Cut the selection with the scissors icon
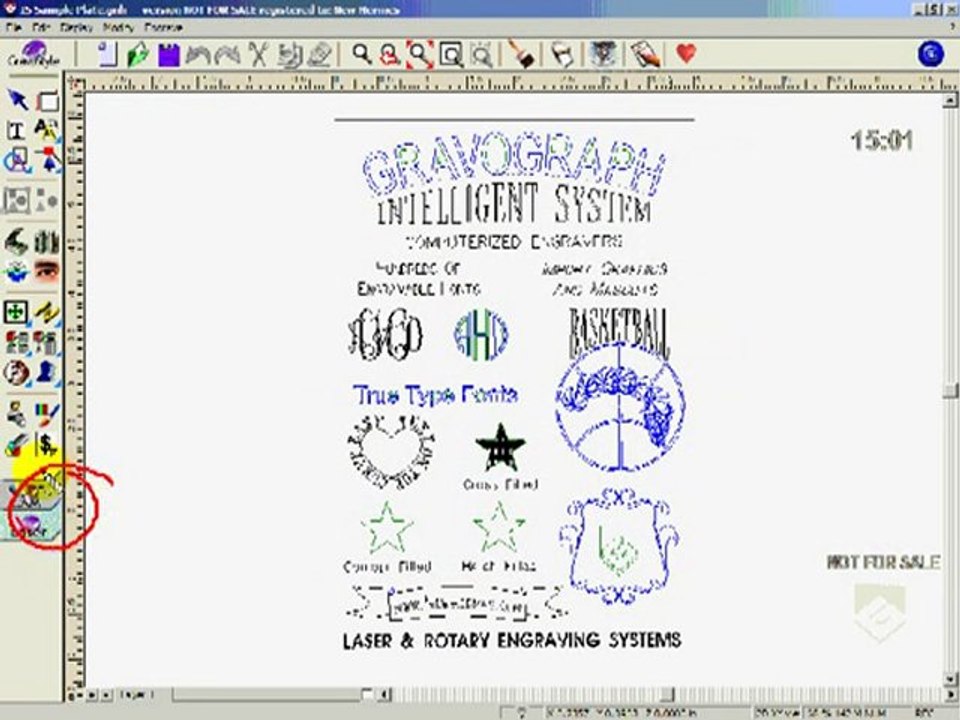The width and height of the screenshot is (960, 720). click(x=258, y=54)
